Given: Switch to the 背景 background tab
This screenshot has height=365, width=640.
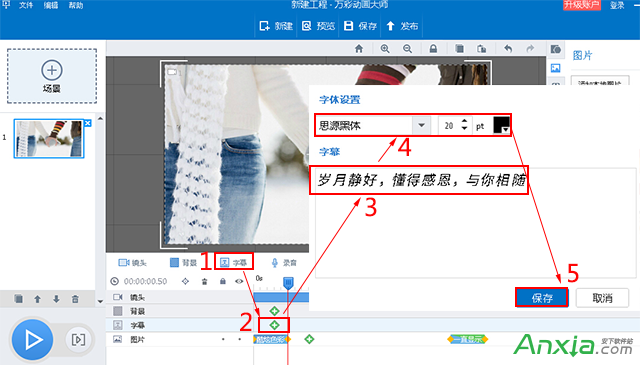Looking at the screenshot, I should [183, 263].
